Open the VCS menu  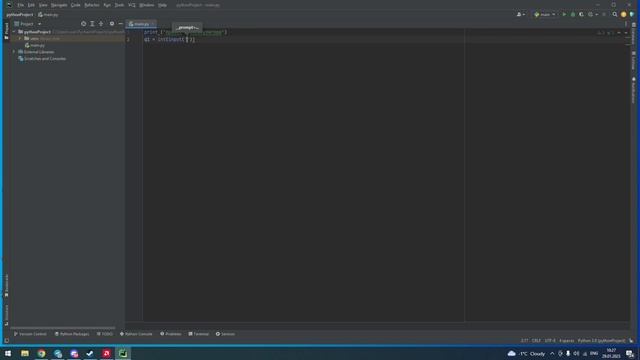[132, 5]
